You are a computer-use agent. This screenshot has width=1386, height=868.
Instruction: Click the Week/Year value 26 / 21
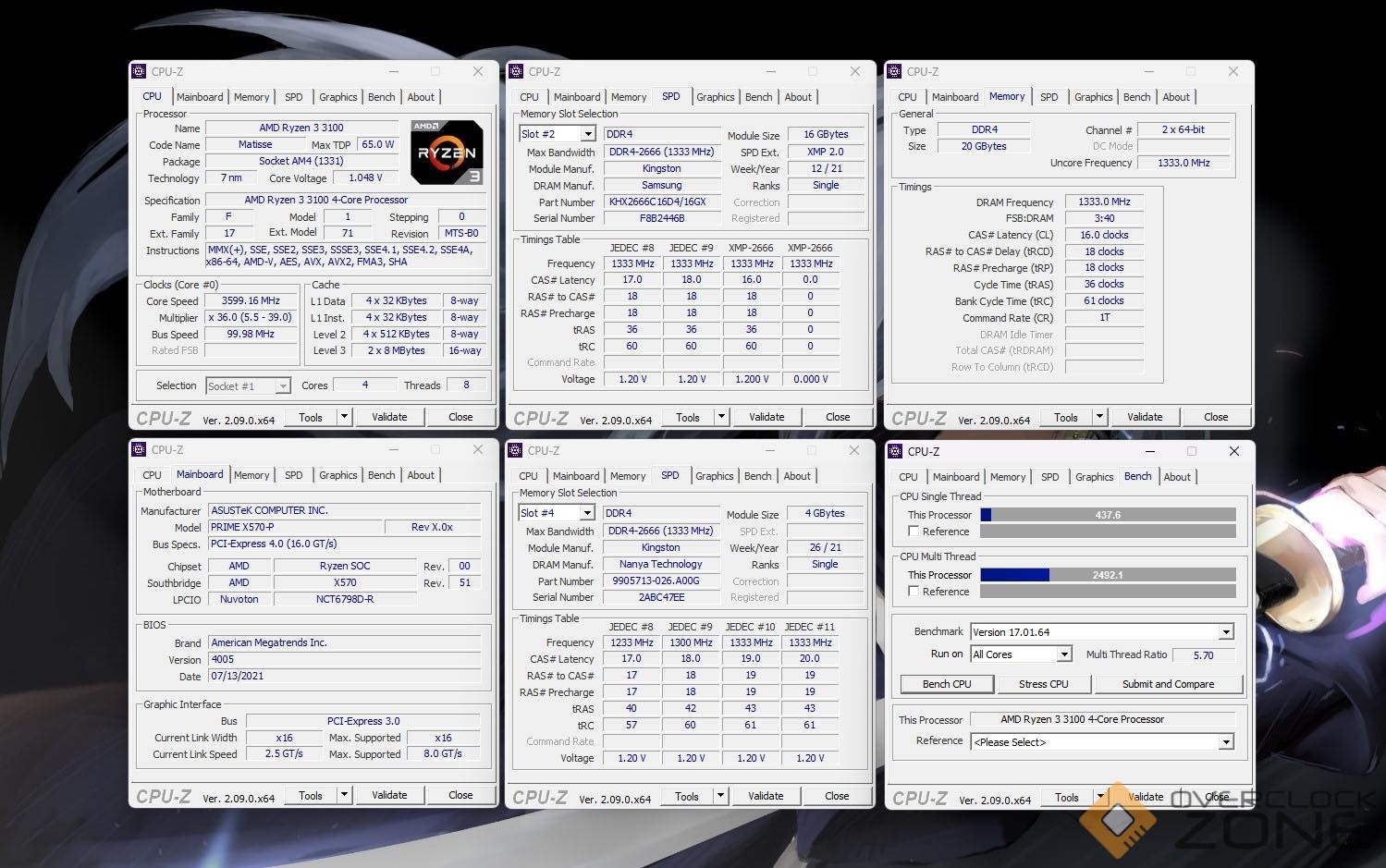point(826,547)
